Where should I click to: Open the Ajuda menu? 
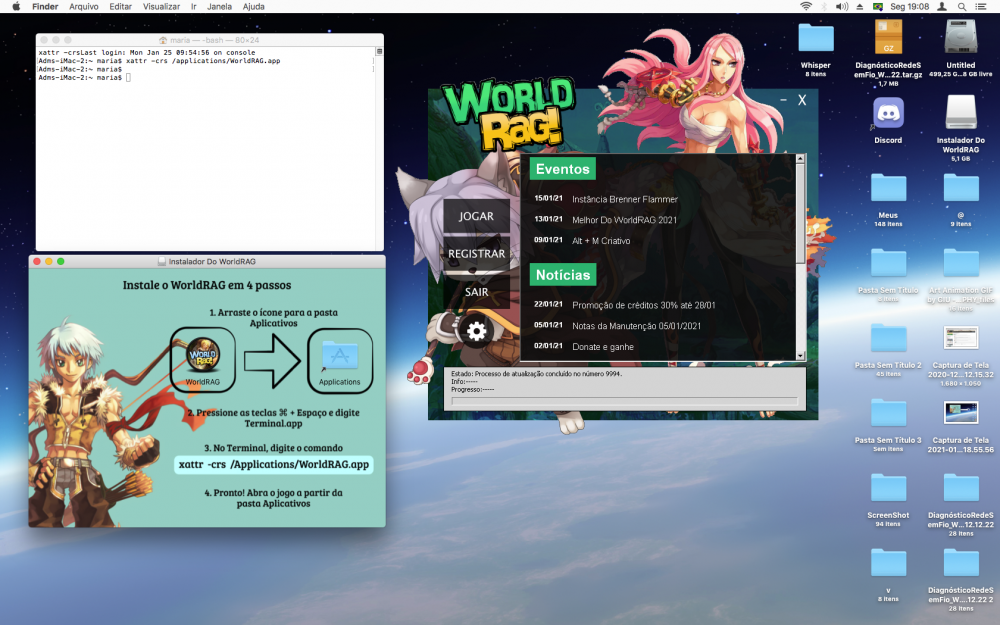pyautogui.click(x=253, y=6)
